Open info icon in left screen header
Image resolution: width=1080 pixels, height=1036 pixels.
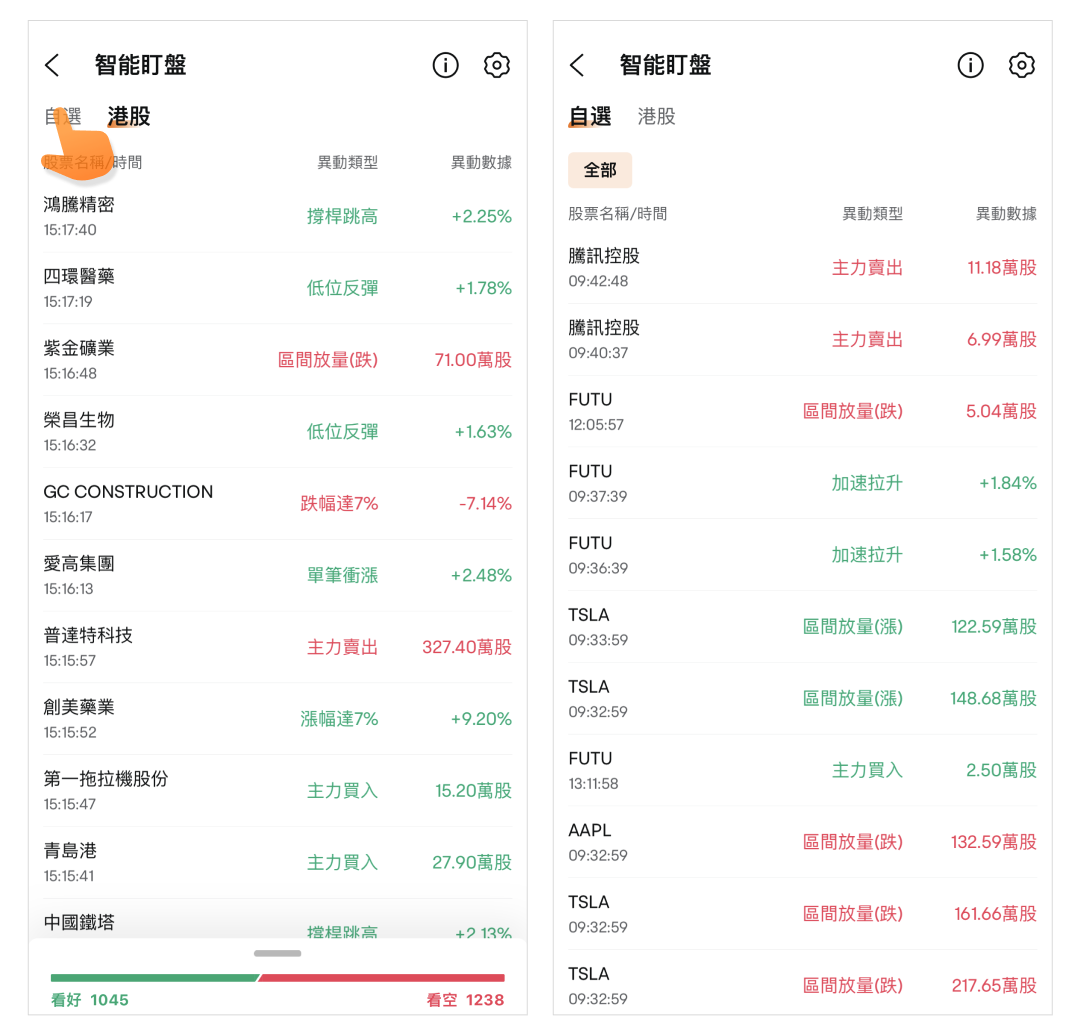coord(445,66)
